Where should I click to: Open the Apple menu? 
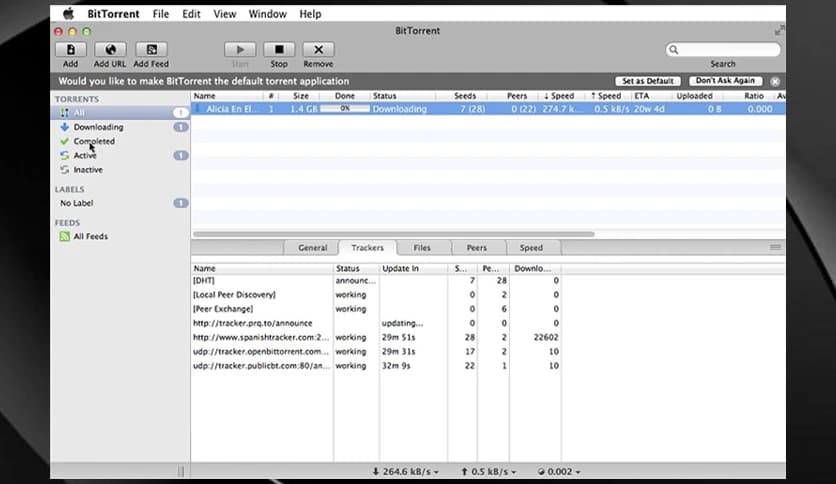68,14
